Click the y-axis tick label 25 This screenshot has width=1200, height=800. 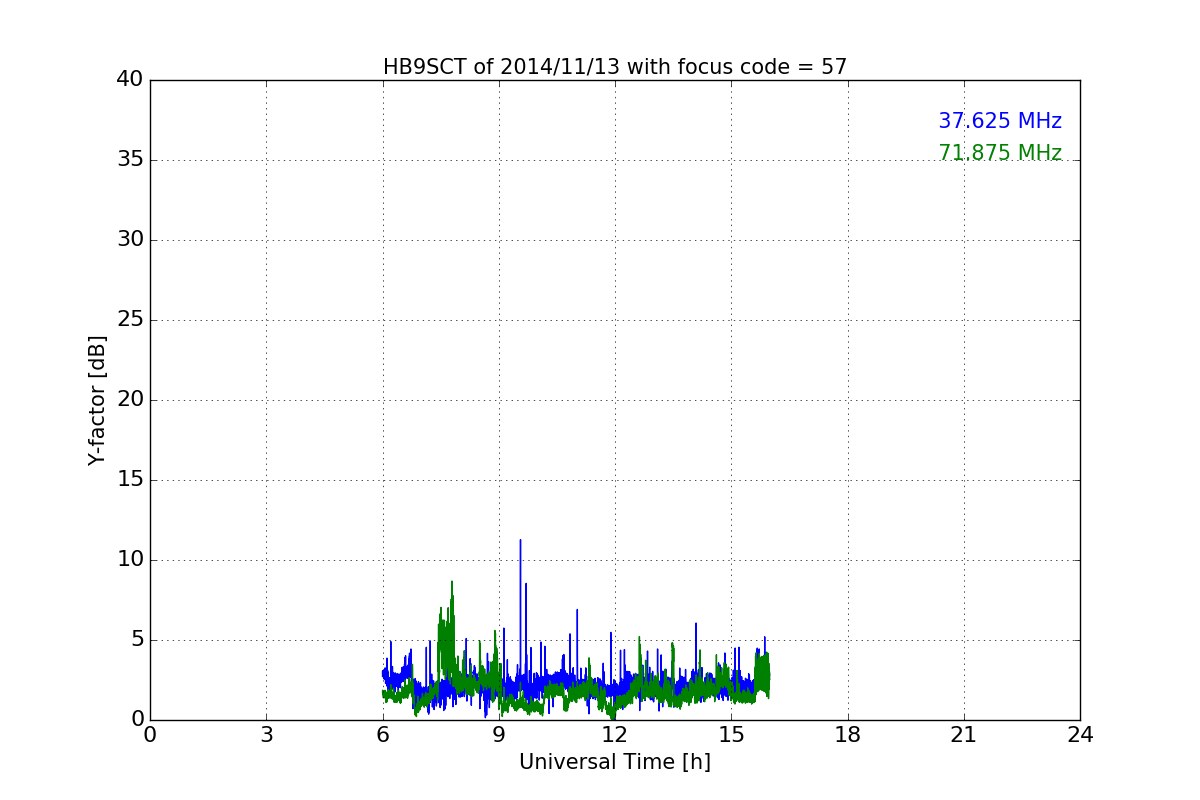click(x=130, y=320)
